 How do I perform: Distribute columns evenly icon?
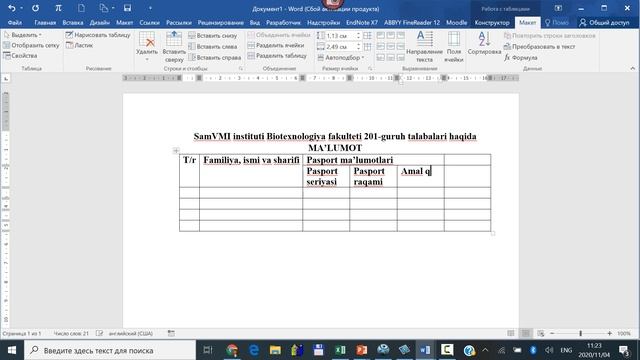(x=367, y=47)
